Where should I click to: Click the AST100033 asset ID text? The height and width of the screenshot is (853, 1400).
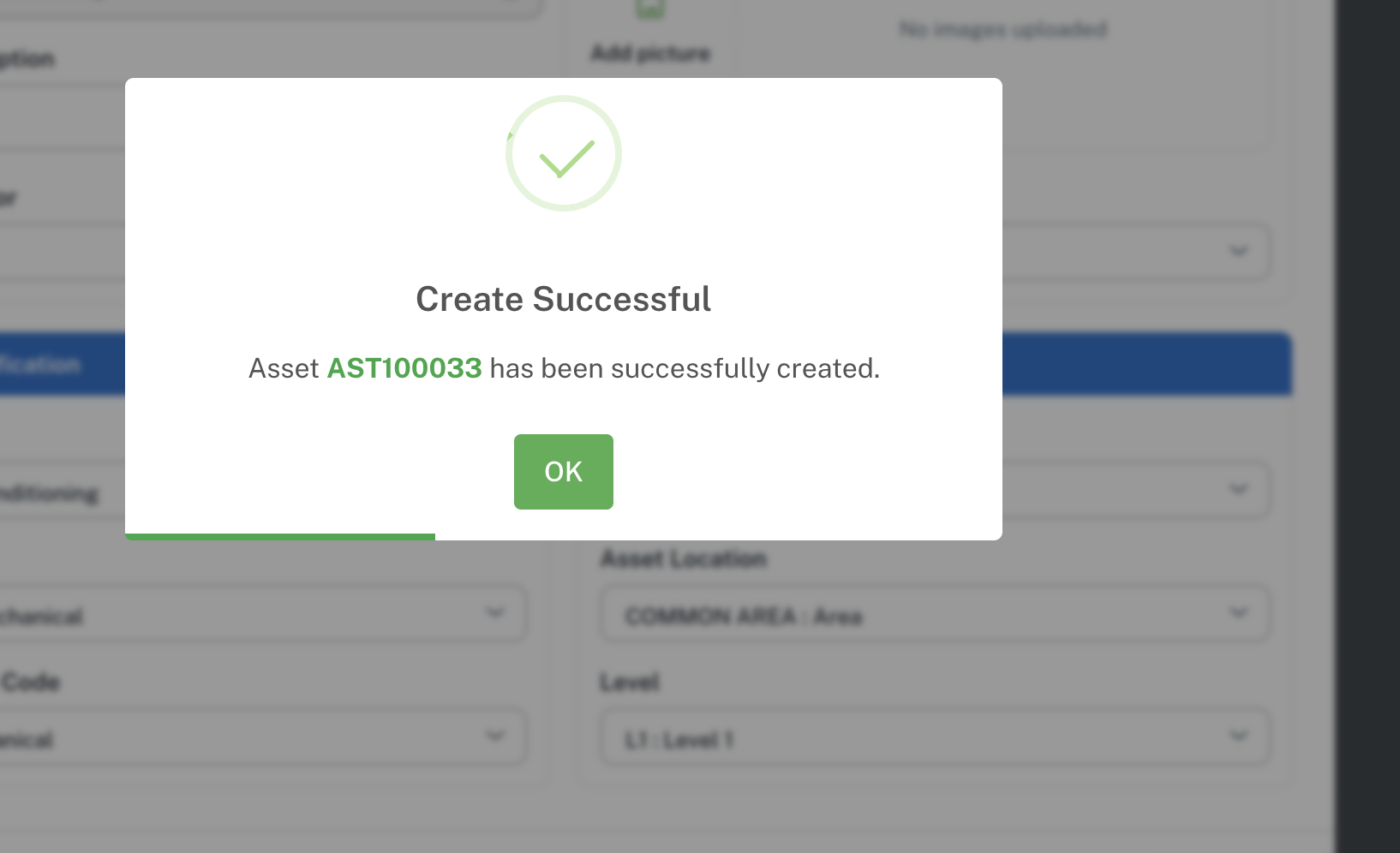point(404,368)
